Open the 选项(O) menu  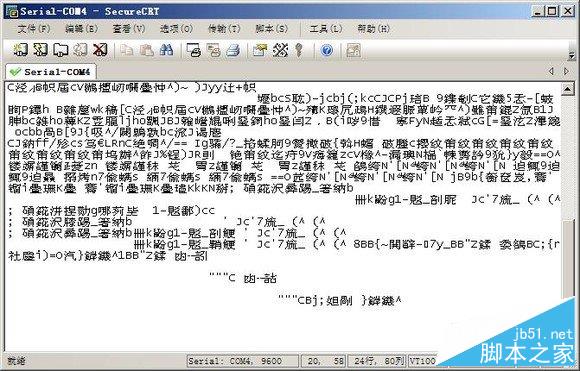point(176,29)
